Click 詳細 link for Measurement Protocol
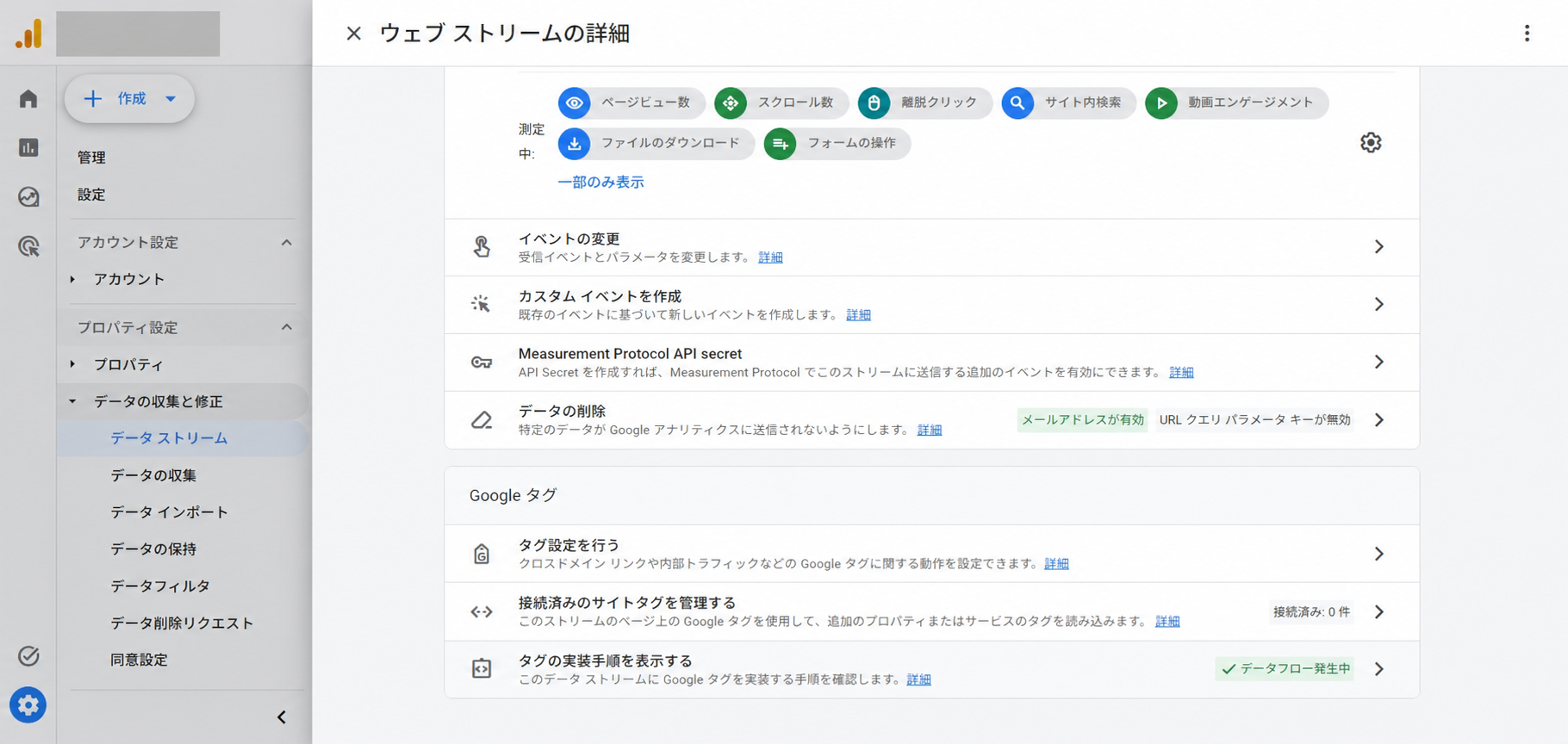The width and height of the screenshot is (1568, 744). click(x=1181, y=373)
